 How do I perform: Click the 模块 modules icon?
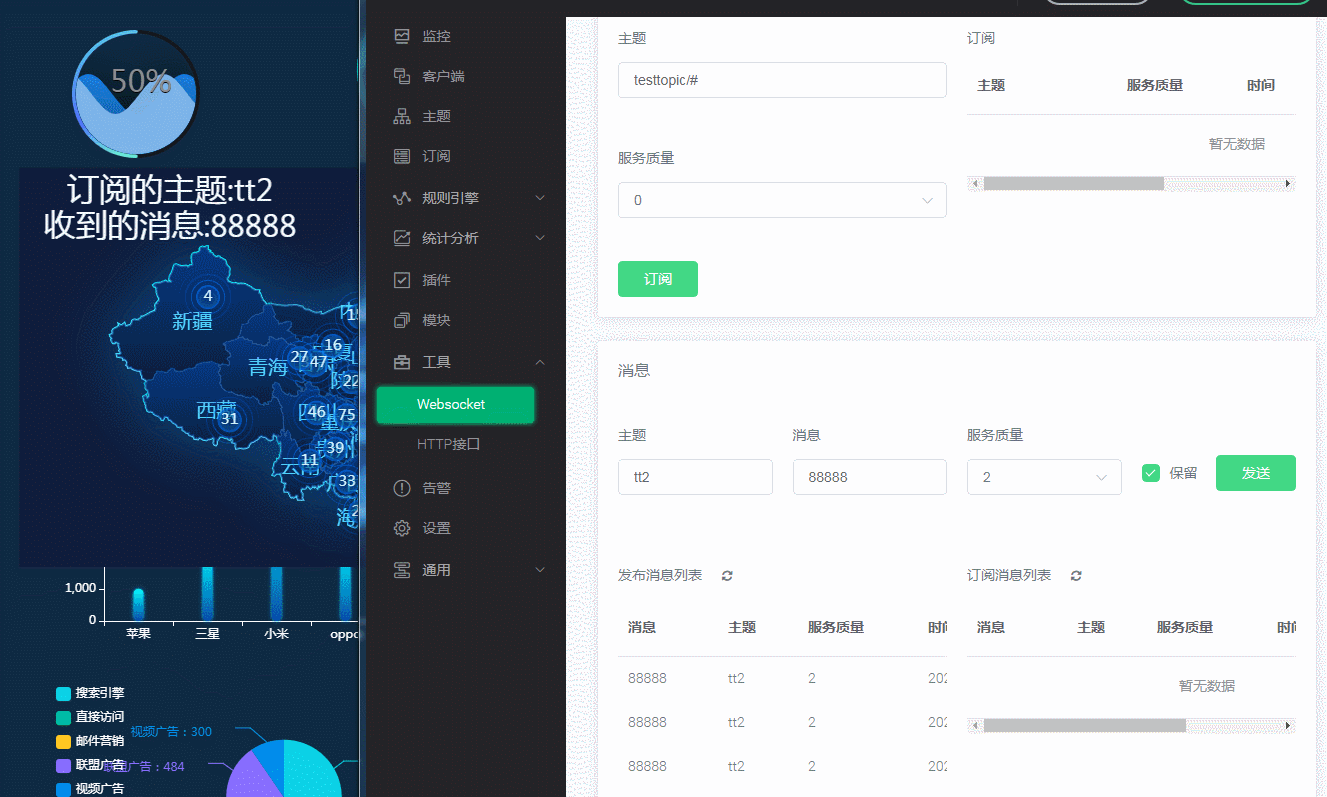tap(402, 320)
